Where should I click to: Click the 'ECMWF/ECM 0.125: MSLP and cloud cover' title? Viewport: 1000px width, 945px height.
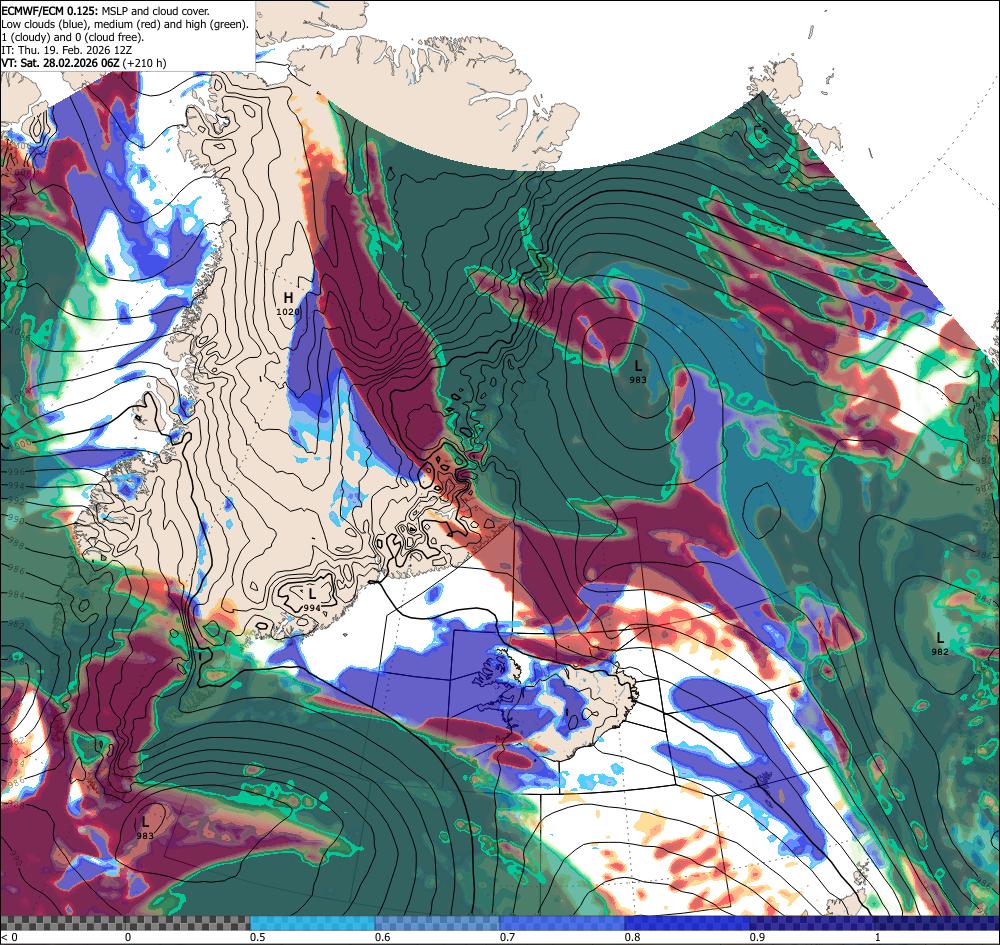(x=105, y=11)
